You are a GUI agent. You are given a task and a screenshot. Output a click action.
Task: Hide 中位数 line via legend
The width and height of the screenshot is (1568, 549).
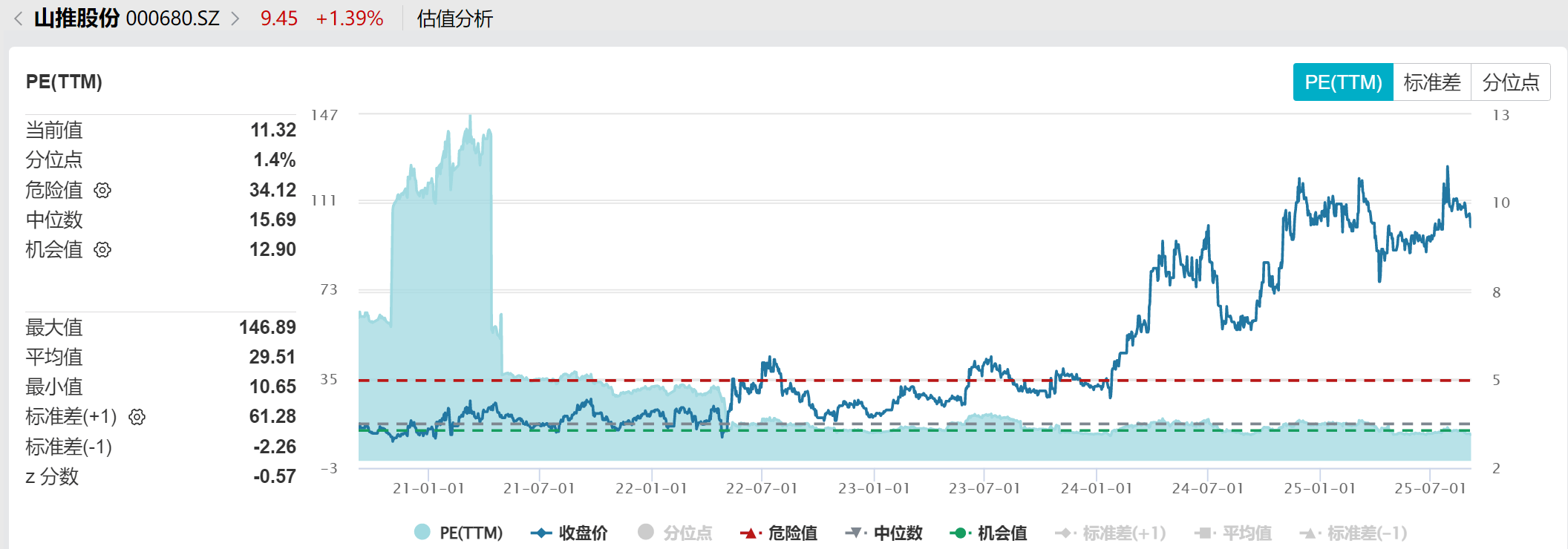pos(884,533)
